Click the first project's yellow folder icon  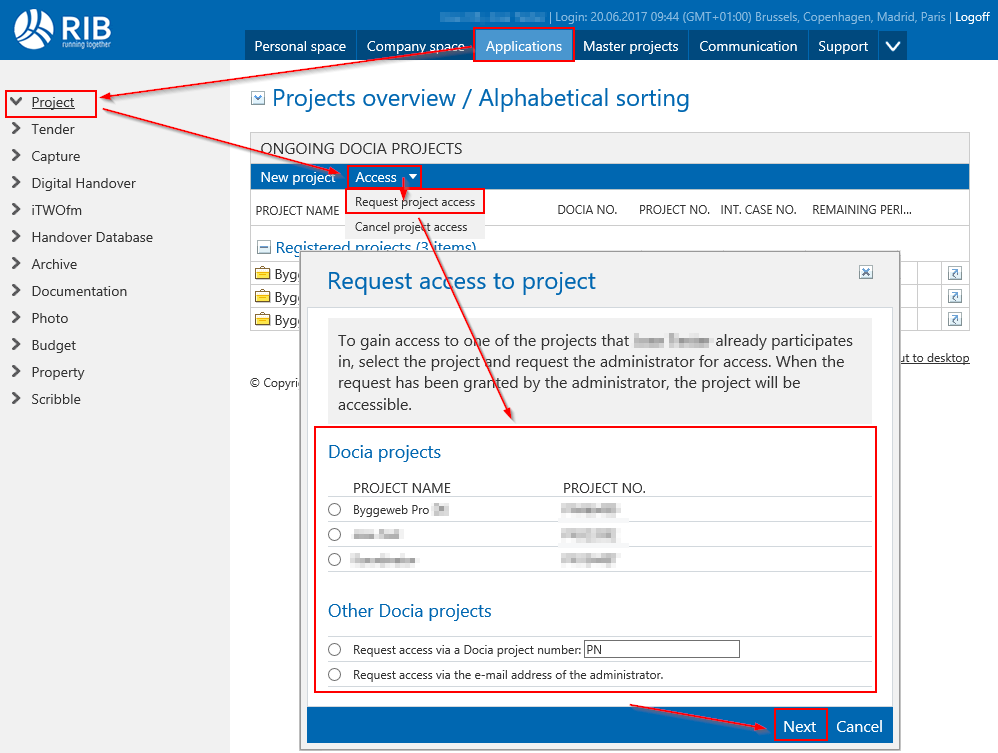click(x=263, y=273)
